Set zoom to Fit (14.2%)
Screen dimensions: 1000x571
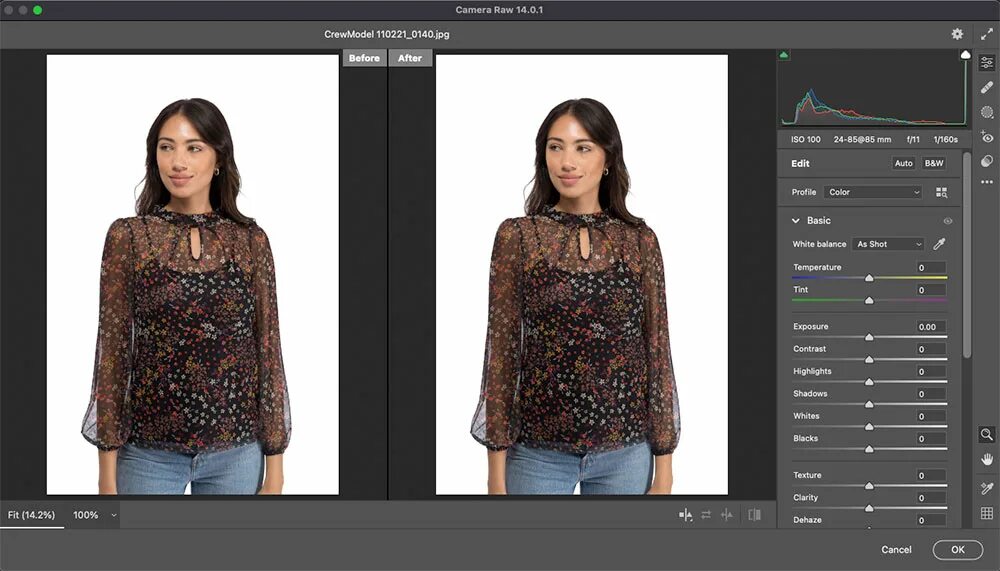point(31,515)
